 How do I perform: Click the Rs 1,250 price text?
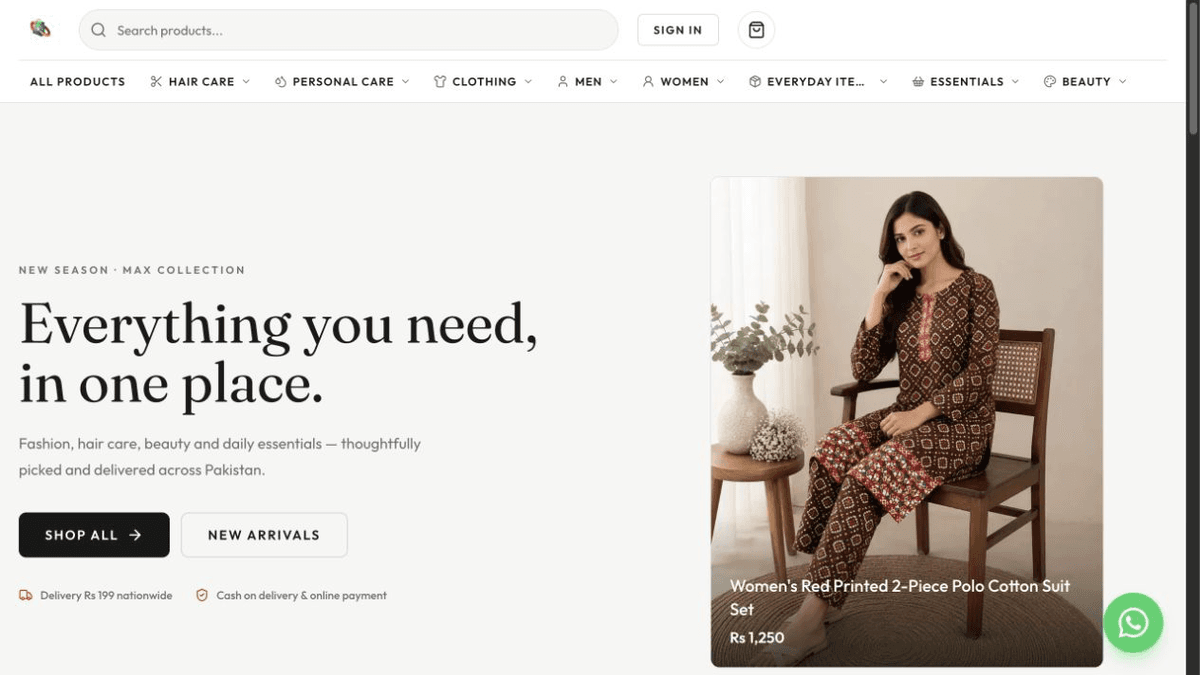click(757, 637)
